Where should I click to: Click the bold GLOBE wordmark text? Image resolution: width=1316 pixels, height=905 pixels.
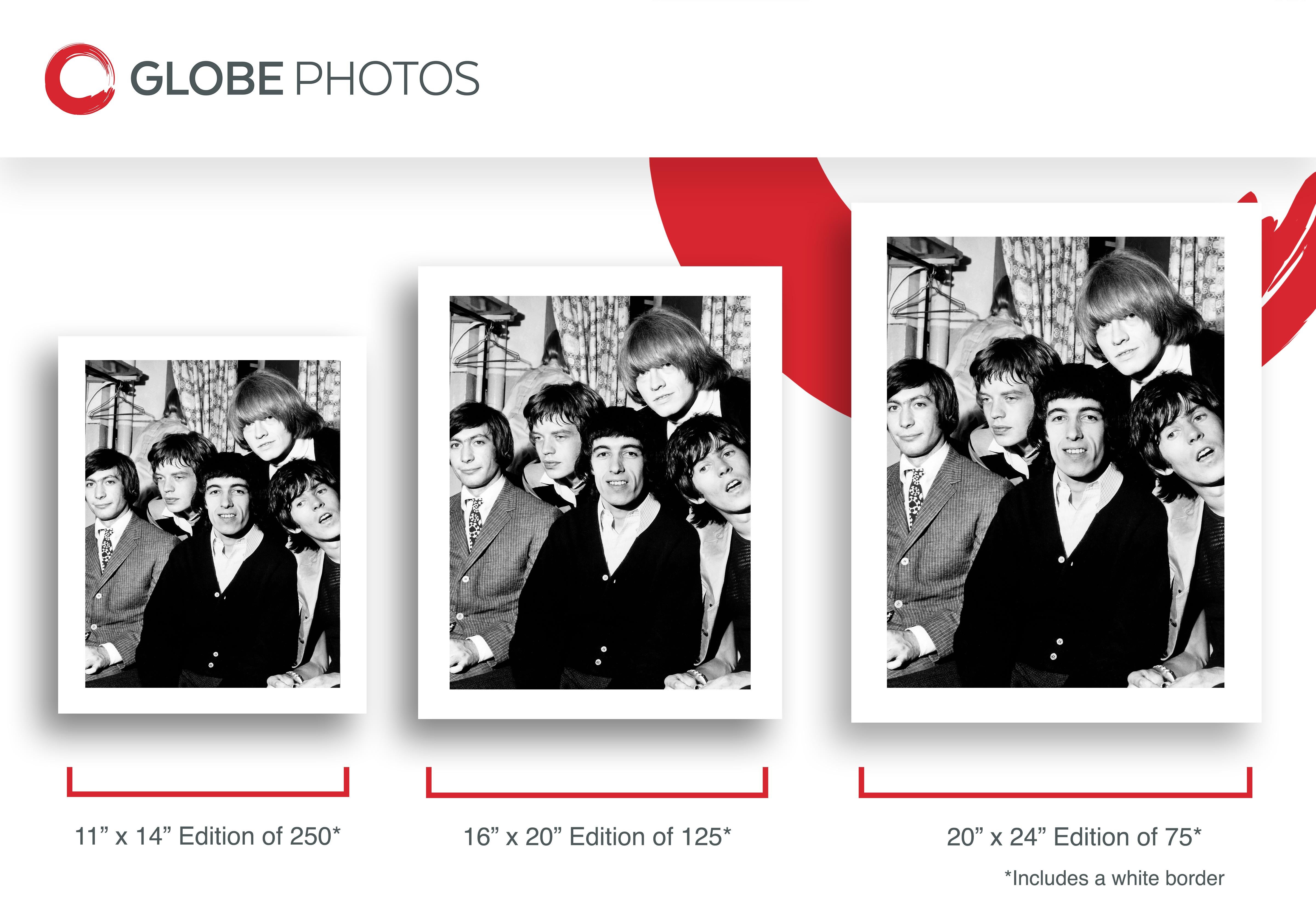206,79
